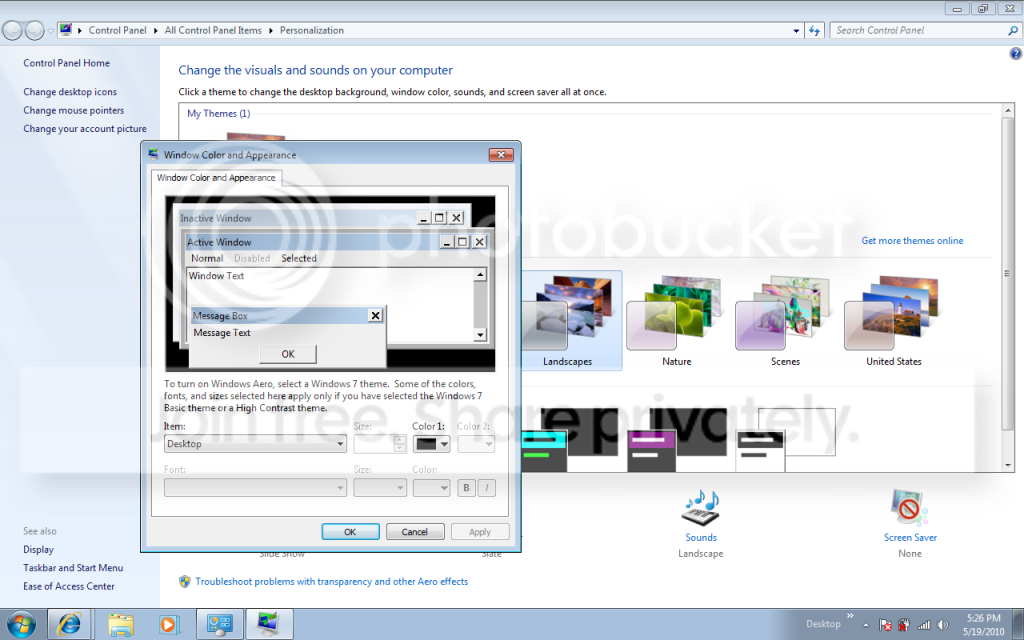Open the Font dropdown
This screenshot has height=640, width=1024.
coord(255,488)
